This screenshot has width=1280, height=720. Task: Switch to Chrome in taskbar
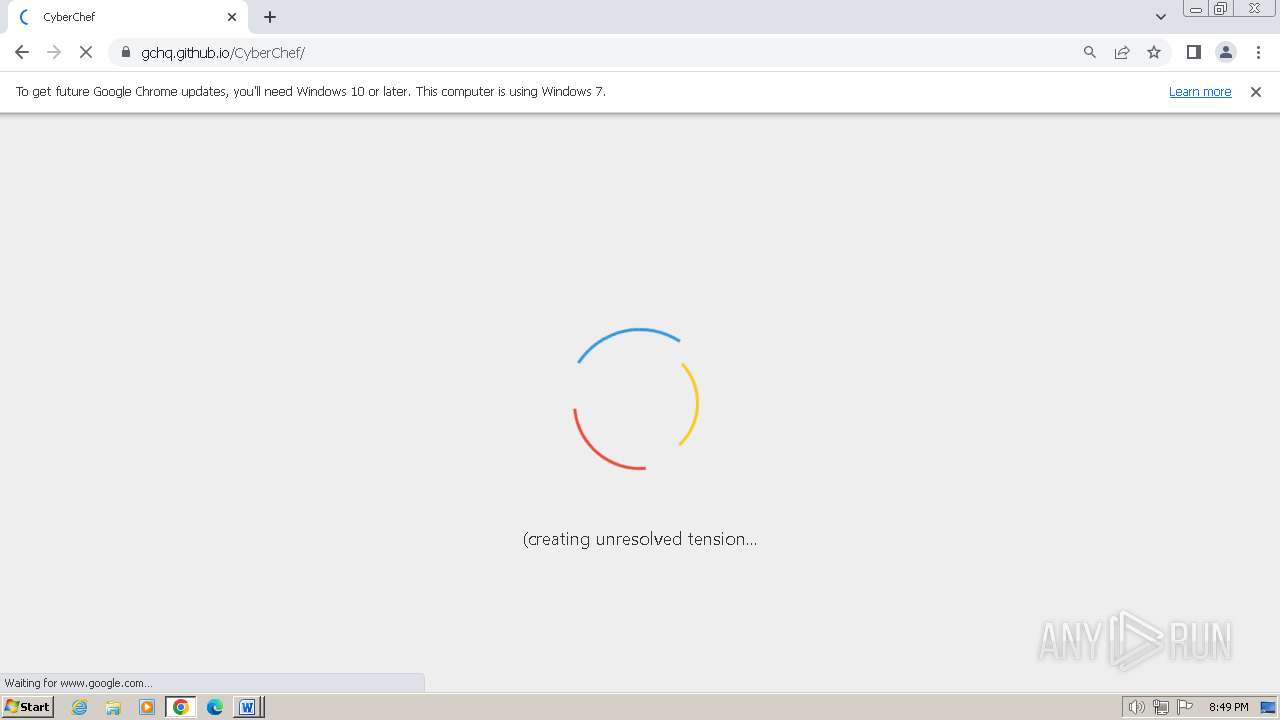coord(181,707)
